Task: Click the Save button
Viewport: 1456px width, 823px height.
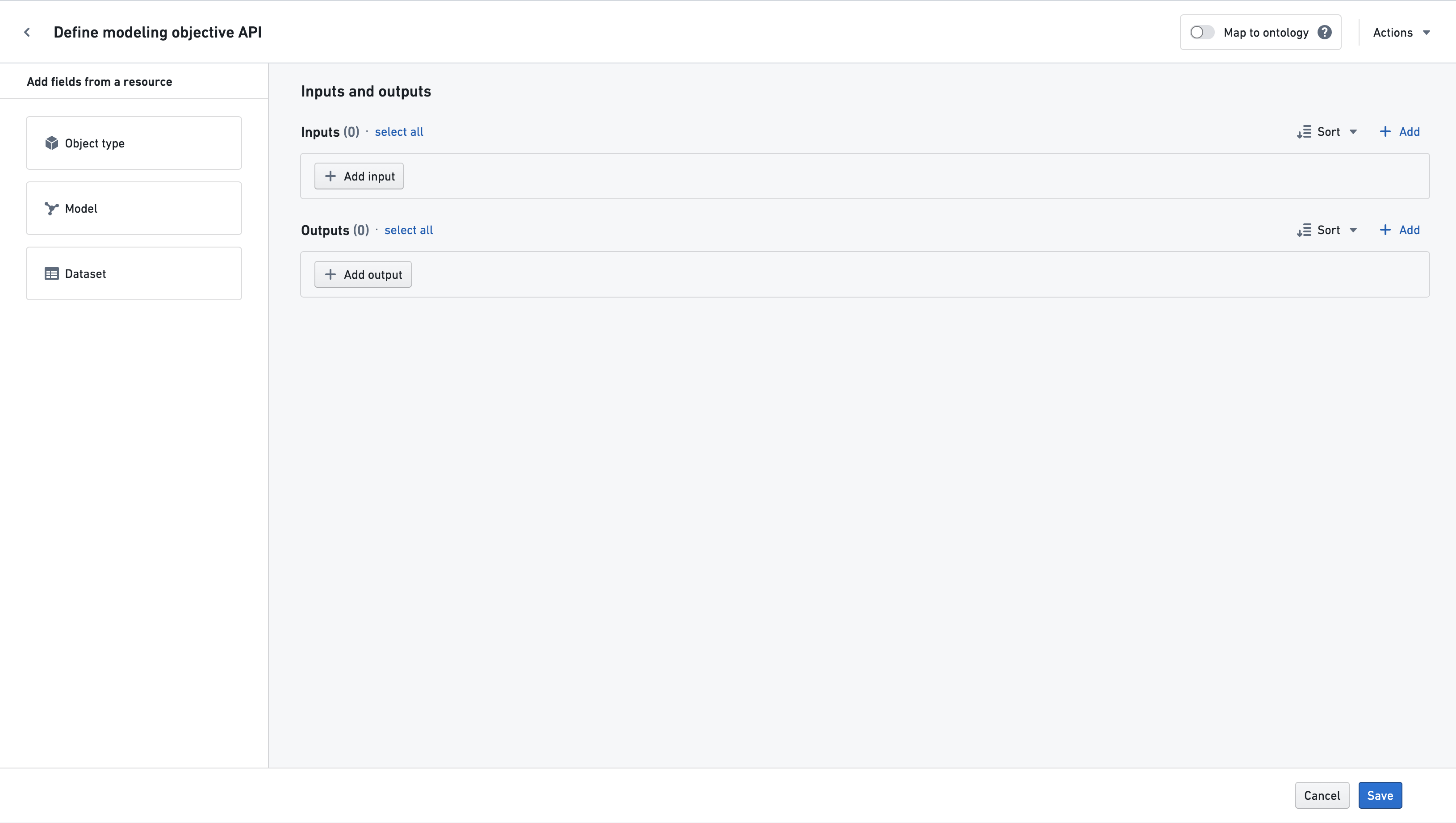Action: (1380, 795)
